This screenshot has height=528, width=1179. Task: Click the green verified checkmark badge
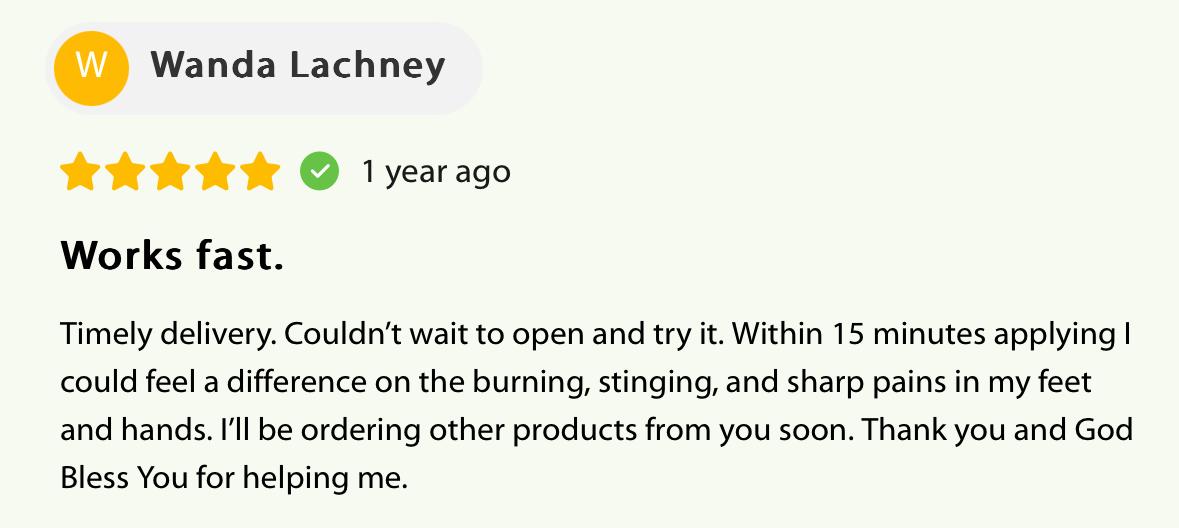(320, 171)
